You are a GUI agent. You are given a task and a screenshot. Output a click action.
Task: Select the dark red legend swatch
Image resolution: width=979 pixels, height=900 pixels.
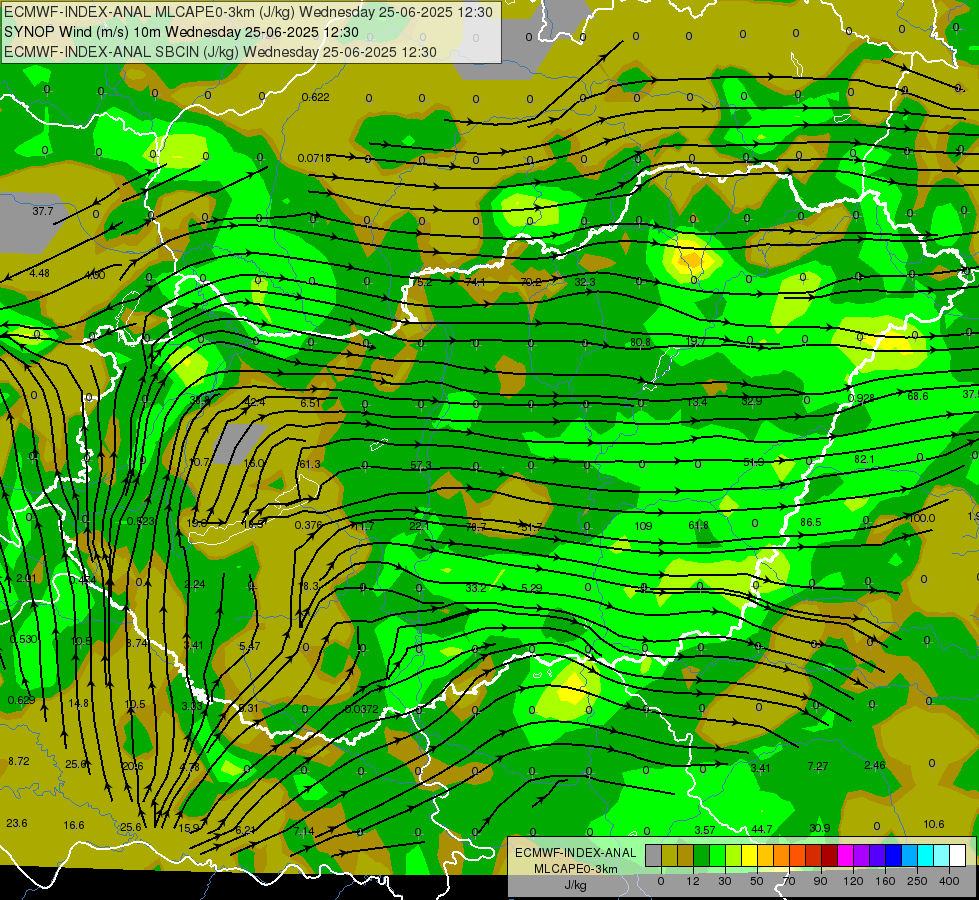830,855
